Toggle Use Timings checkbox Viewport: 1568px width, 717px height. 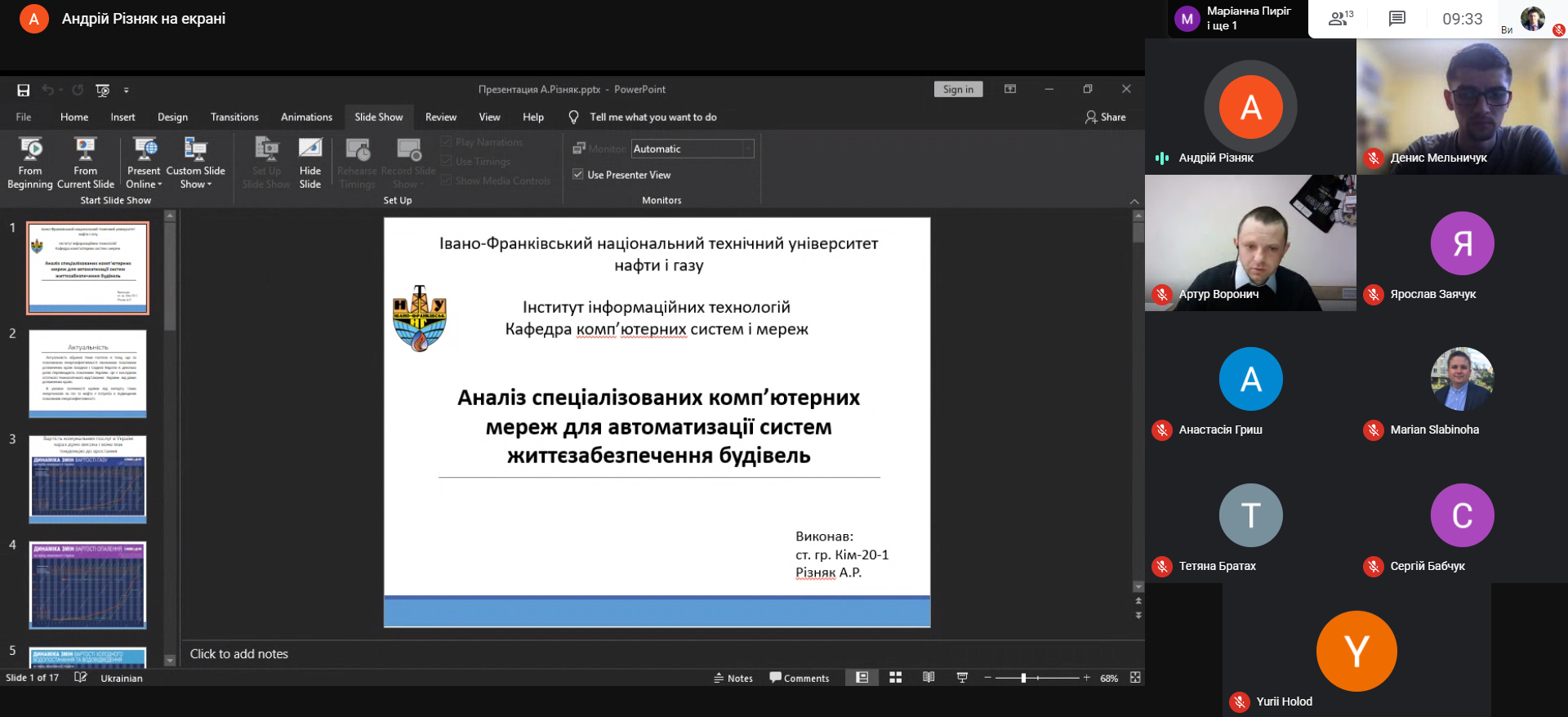[446, 161]
